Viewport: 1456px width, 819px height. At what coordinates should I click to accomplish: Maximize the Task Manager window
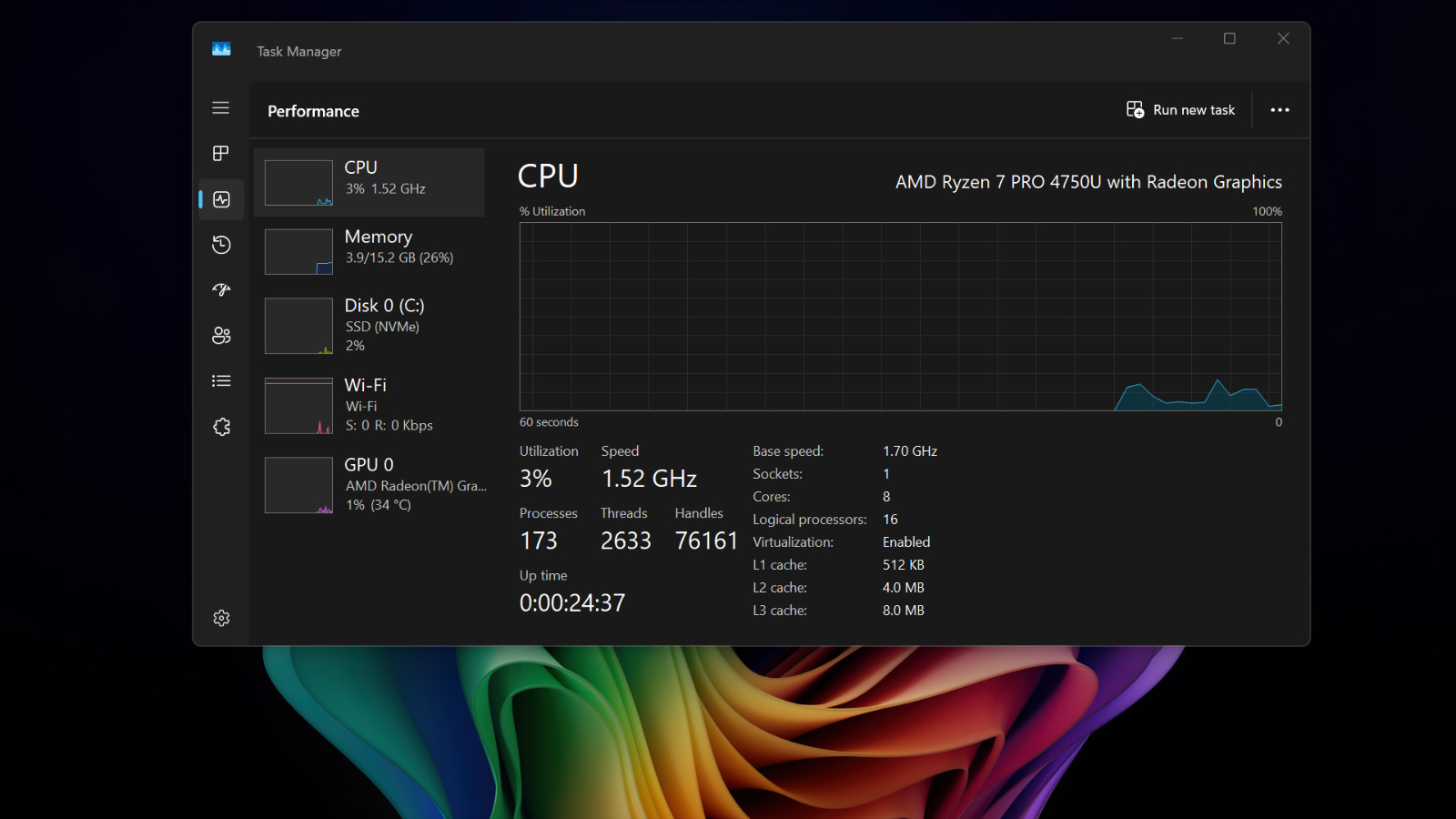coord(1229,38)
